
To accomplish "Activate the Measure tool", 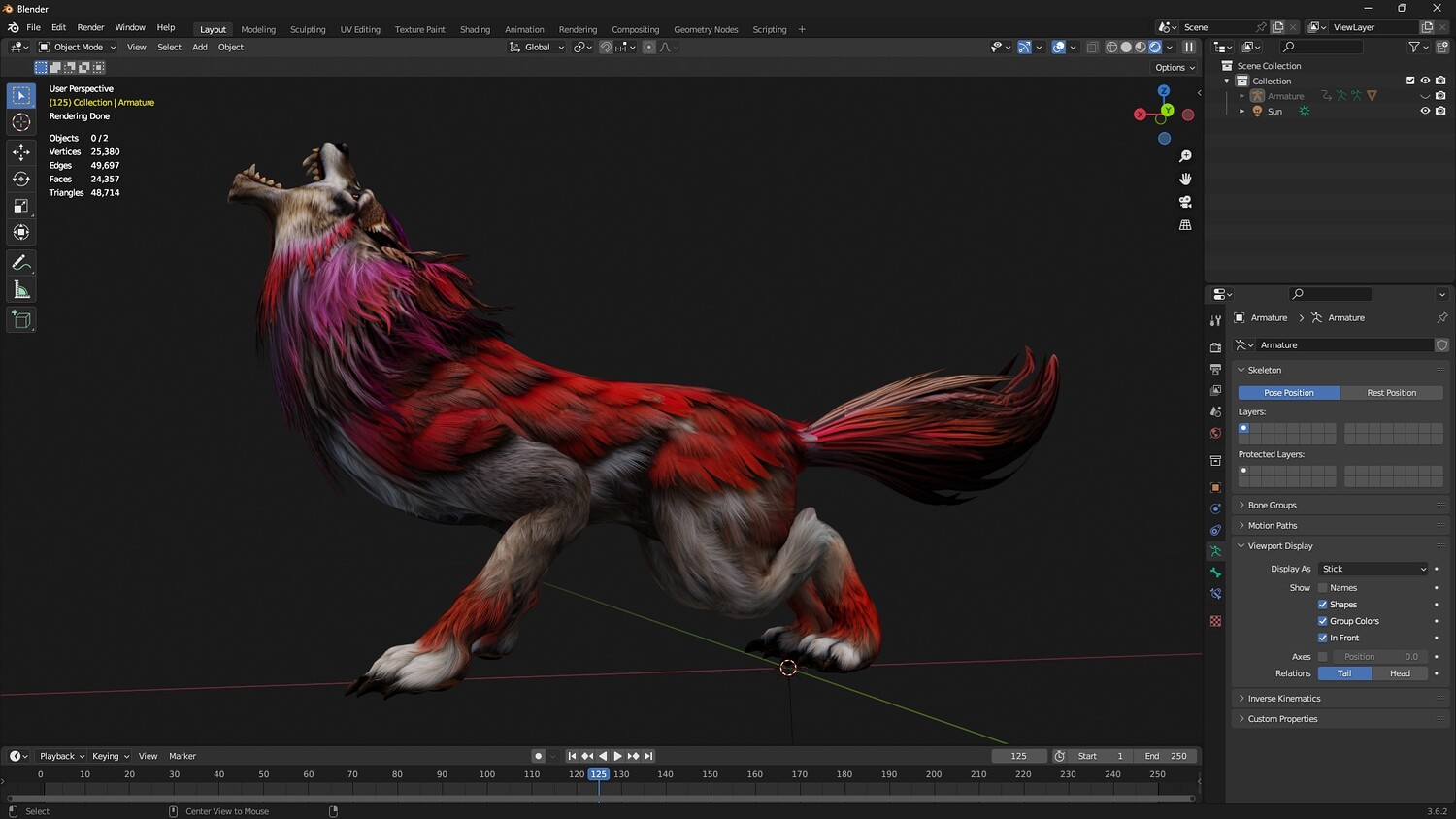I will tap(21, 290).
